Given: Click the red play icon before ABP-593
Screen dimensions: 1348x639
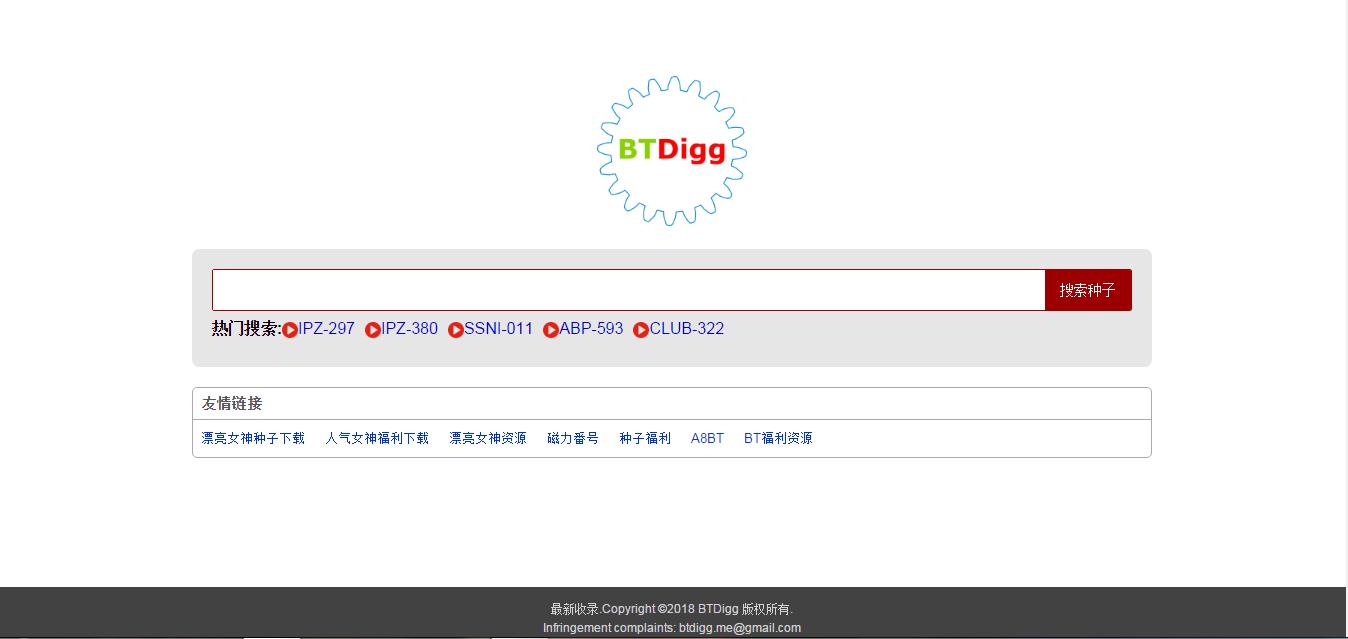Looking at the screenshot, I should (551, 330).
